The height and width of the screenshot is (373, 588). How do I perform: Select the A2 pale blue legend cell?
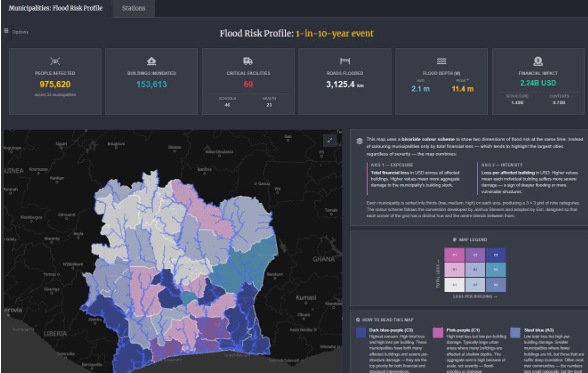click(475, 285)
